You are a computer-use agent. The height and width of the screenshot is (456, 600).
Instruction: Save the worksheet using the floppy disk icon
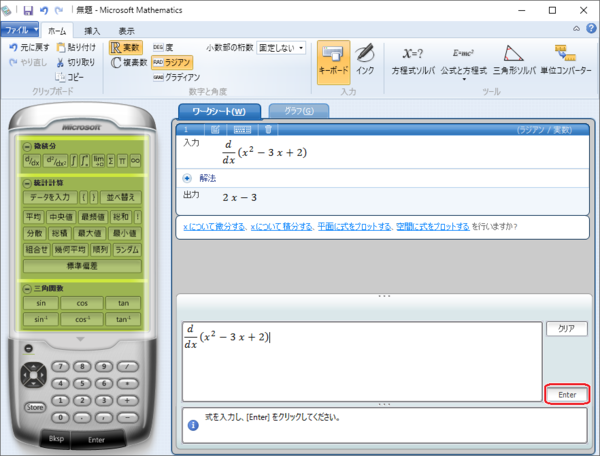click(28, 10)
